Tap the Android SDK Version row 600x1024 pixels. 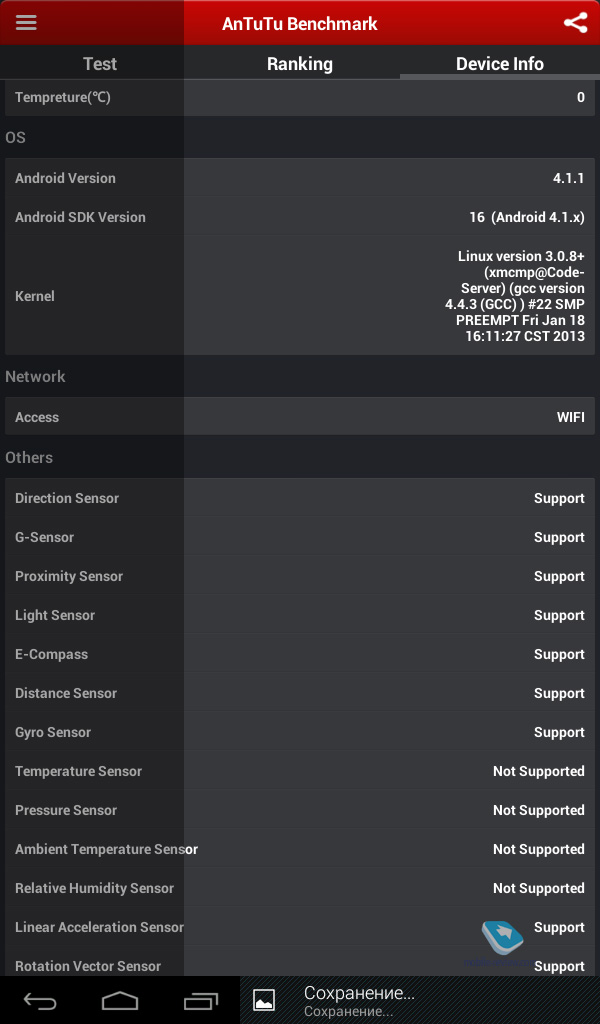click(x=300, y=217)
